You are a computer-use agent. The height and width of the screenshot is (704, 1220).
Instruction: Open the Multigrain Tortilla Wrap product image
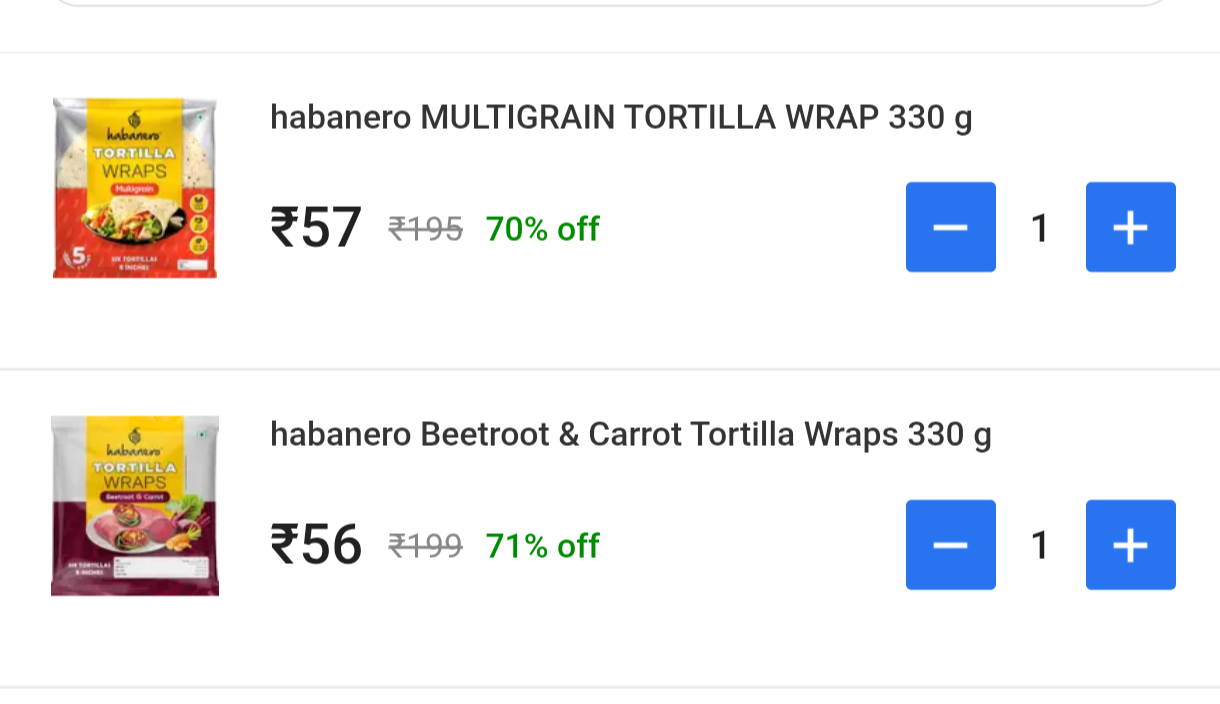pos(134,188)
